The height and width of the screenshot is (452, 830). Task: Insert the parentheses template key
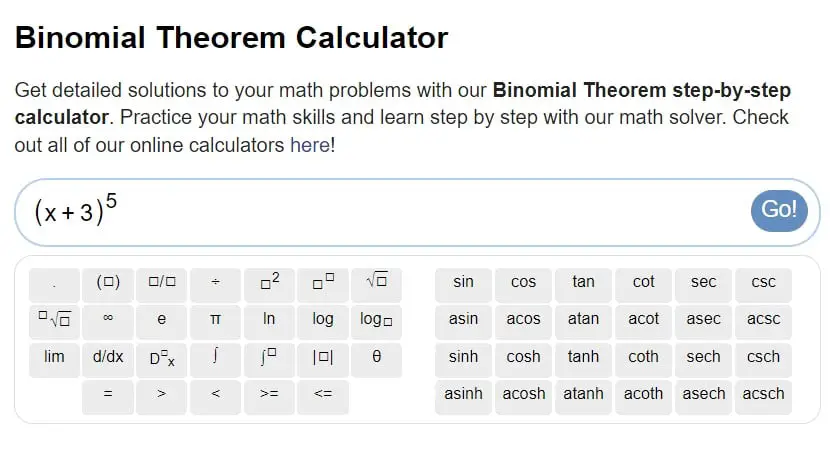(108, 282)
